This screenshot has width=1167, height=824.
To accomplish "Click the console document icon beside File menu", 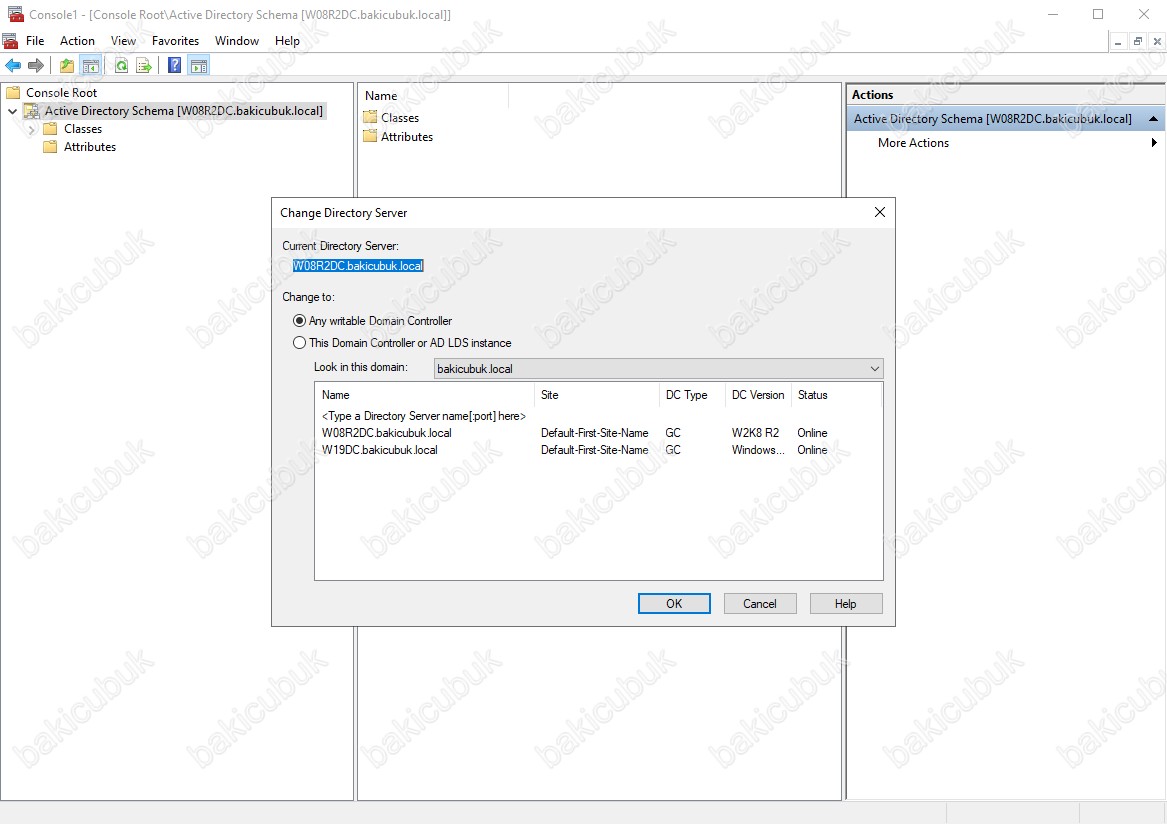I will (10, 40).
